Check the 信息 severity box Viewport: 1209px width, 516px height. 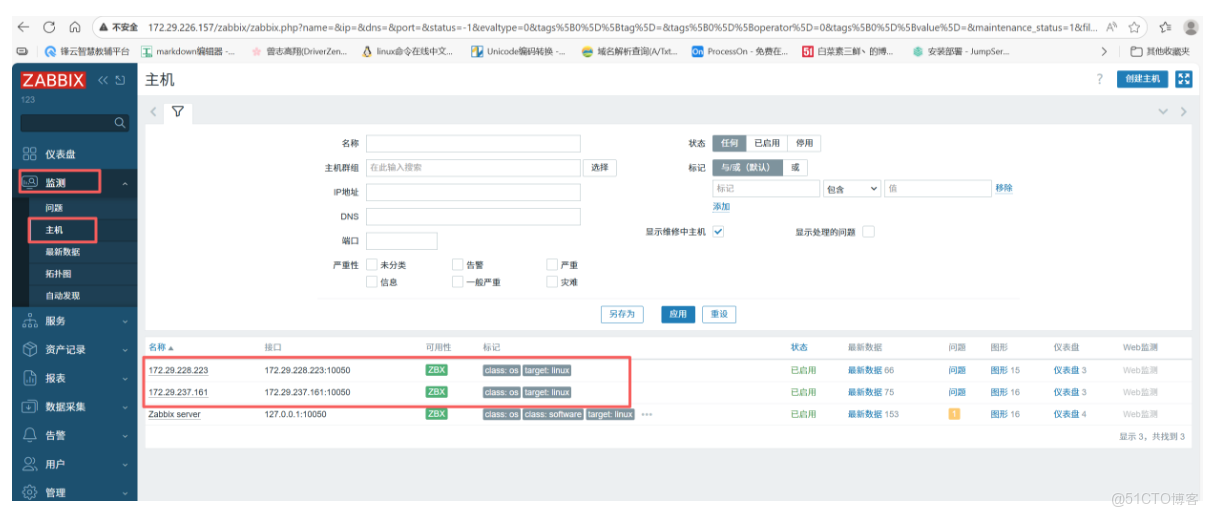pyautogui.click(x=372, y=282)
